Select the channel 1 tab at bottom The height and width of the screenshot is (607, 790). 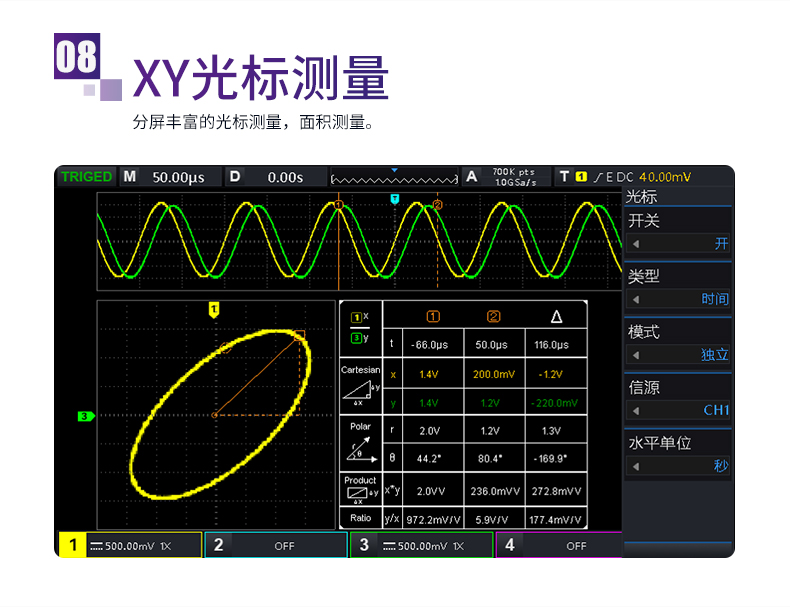click(73, 545)
